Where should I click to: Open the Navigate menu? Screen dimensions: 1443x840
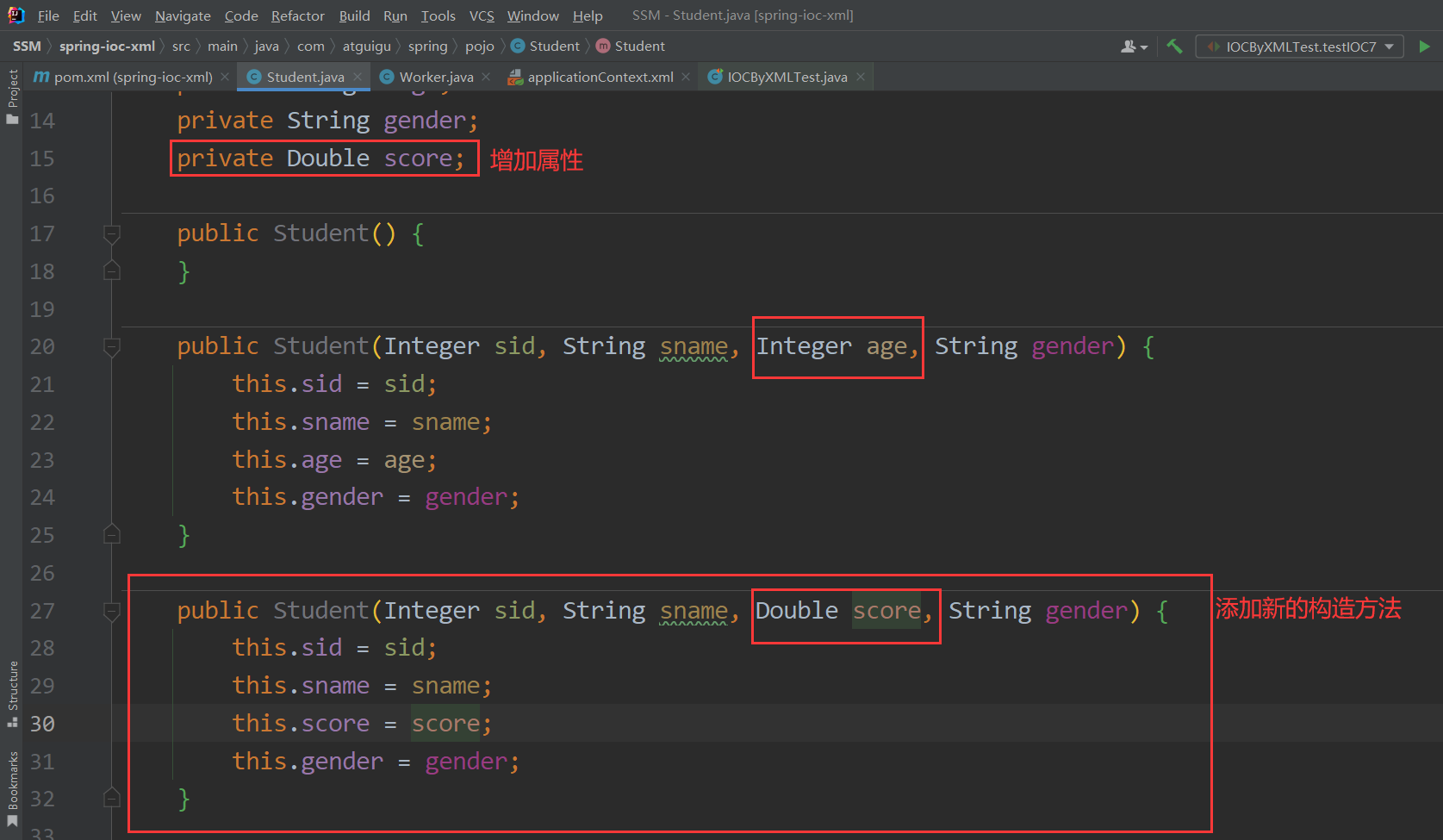(x=183, y=16)
